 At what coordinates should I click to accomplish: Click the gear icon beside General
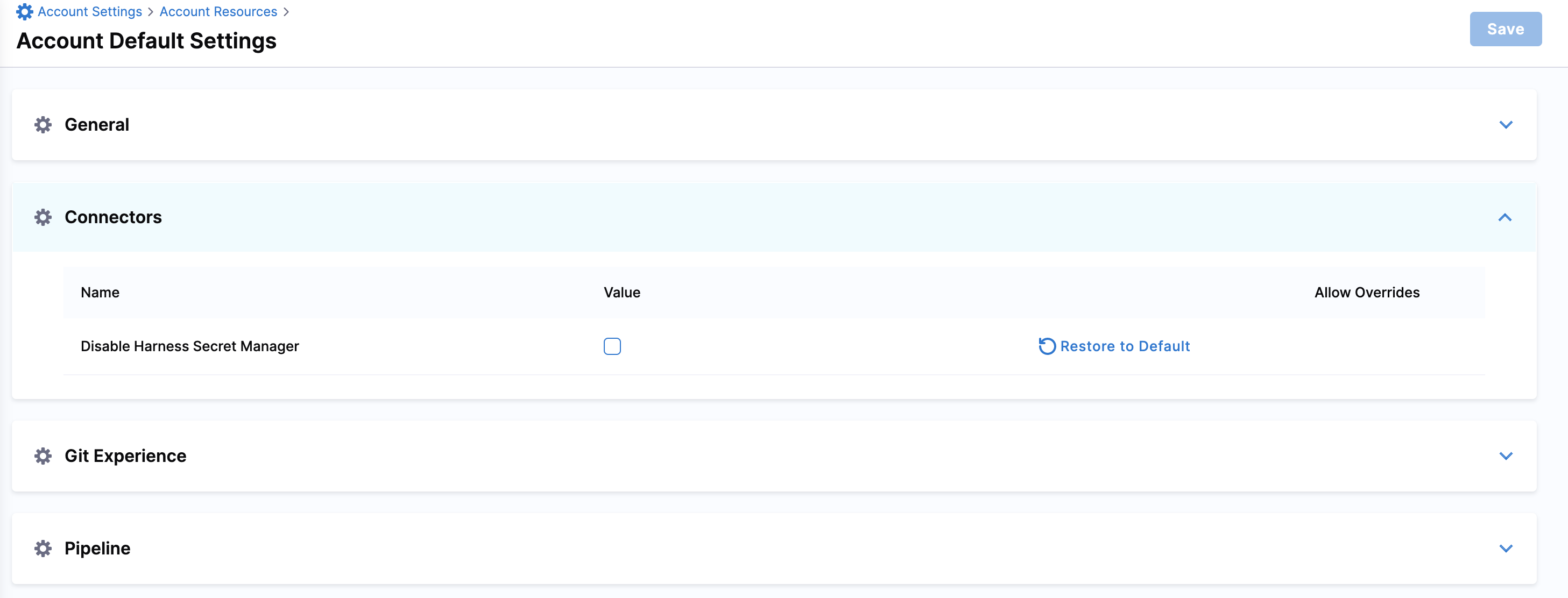point(43,125)
